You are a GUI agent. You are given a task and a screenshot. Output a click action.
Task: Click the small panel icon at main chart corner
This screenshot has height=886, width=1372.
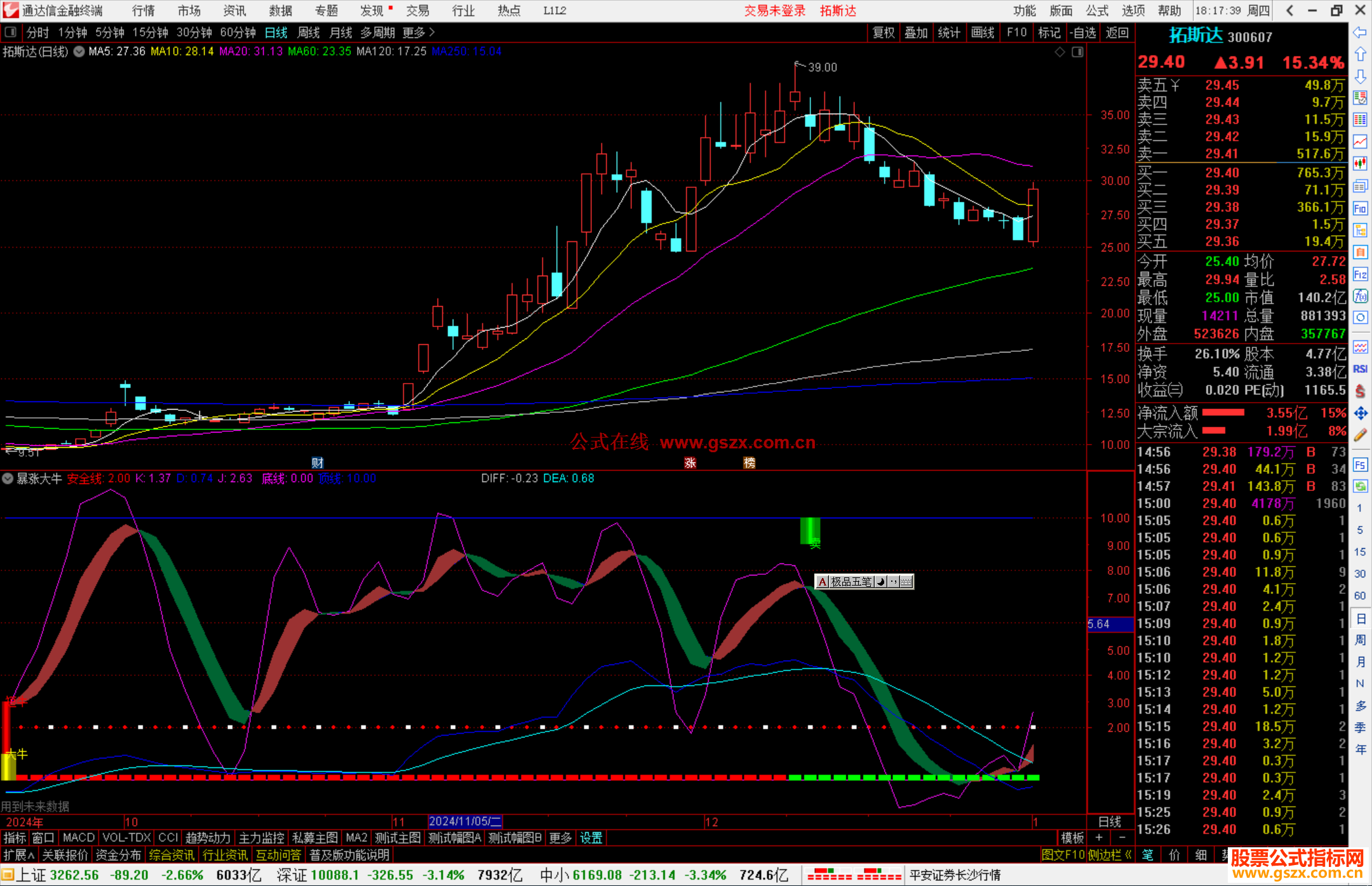coord(1077,52)
